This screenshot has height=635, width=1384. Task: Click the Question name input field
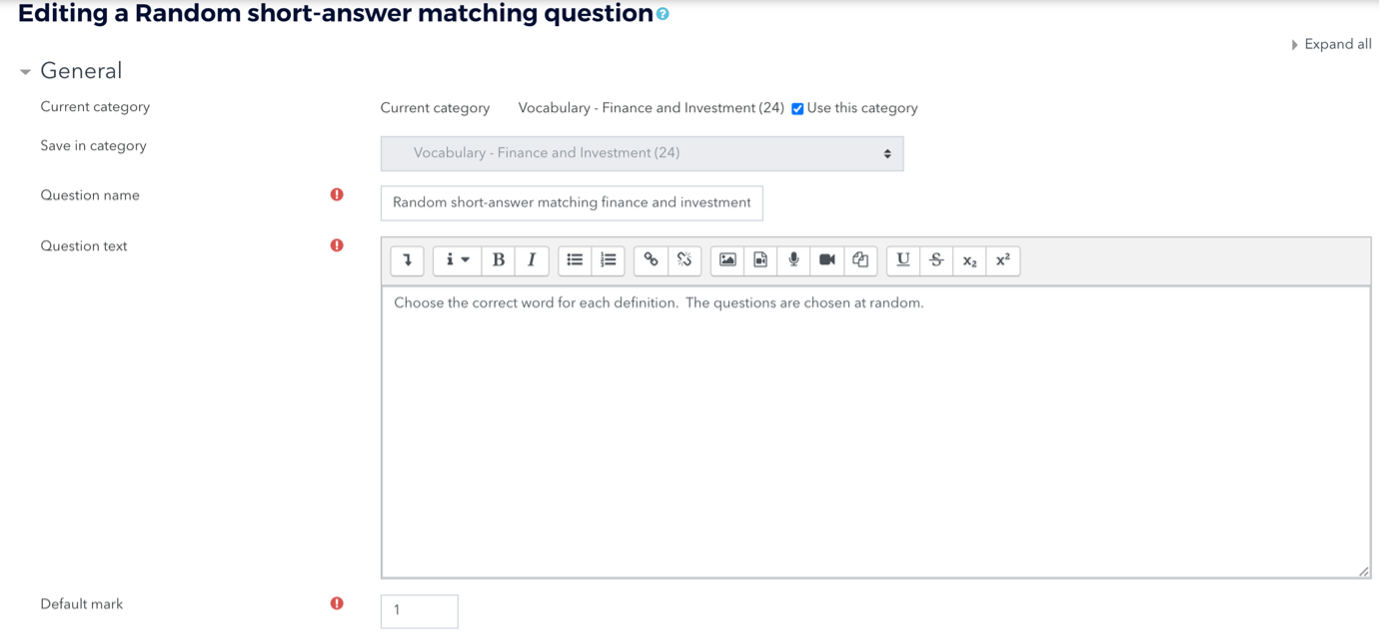tap(571, 203)
